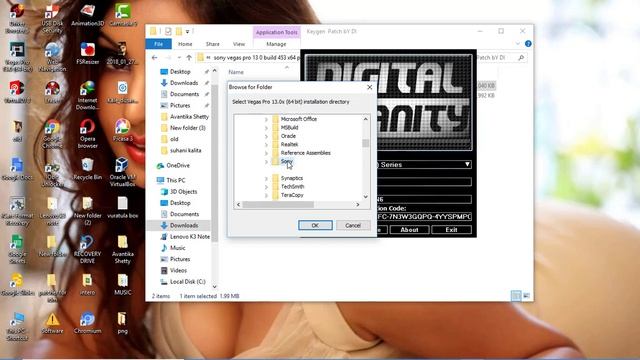Click the folder tree scroll-right arrow

coord(358,204)
